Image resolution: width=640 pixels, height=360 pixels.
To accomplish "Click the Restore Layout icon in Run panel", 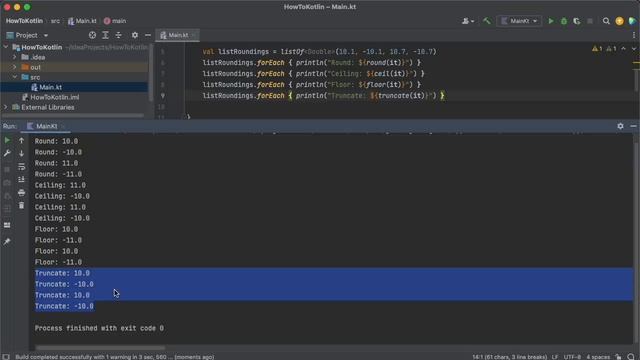I will pyautogui.click(x=7, y=225).
